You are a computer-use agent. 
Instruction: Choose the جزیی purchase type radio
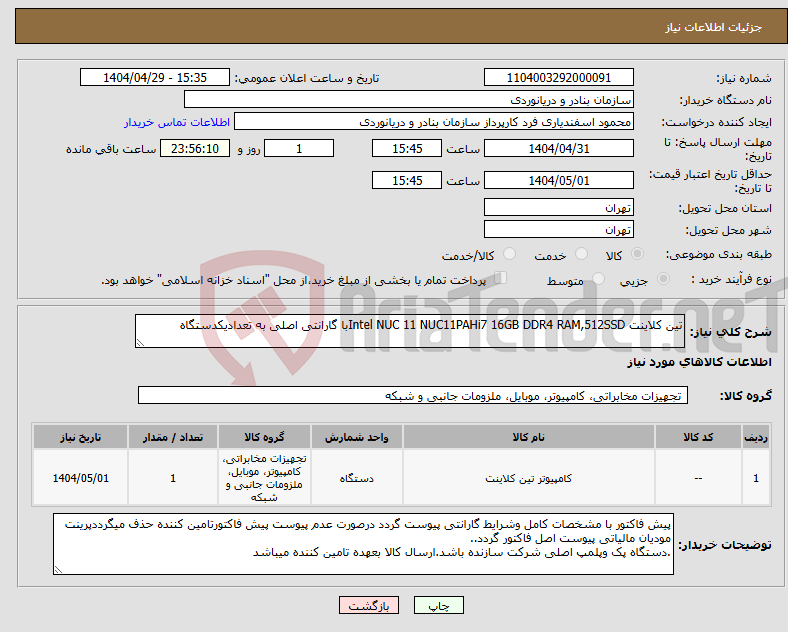(x=663, y=279)
